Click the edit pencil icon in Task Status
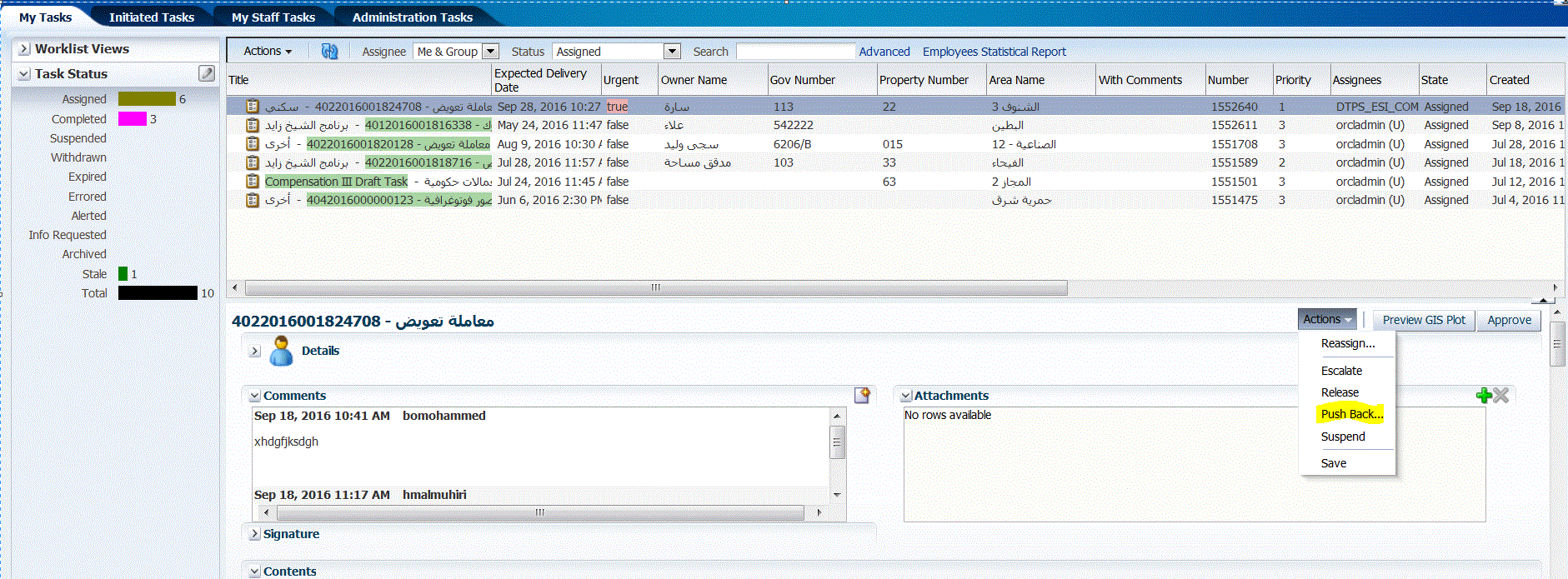 point(207,73)
